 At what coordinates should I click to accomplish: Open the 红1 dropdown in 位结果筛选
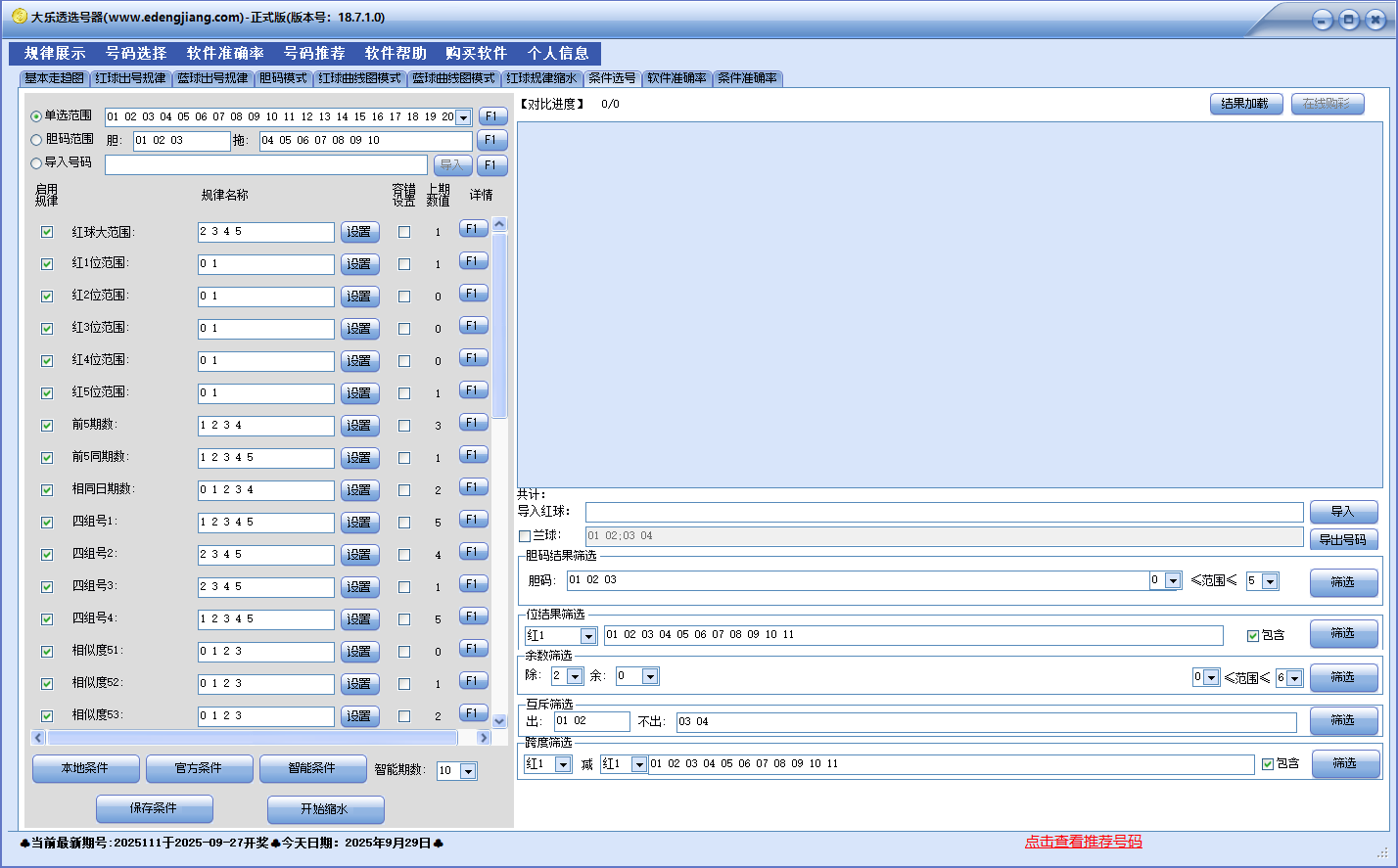coord(588,636)
